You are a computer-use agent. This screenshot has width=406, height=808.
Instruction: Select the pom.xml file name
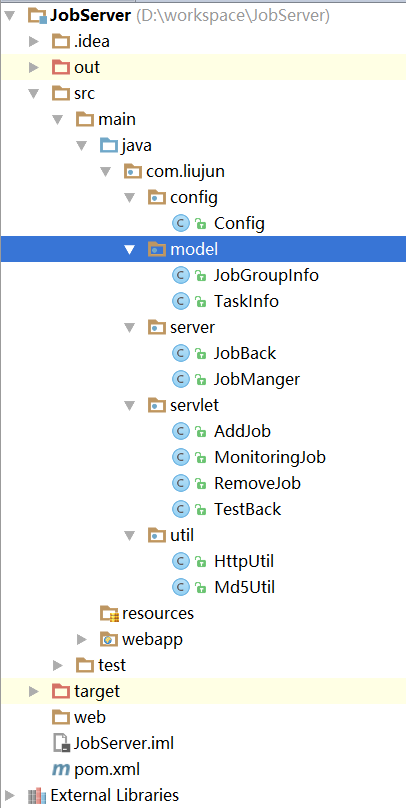[x=107, y=770]
